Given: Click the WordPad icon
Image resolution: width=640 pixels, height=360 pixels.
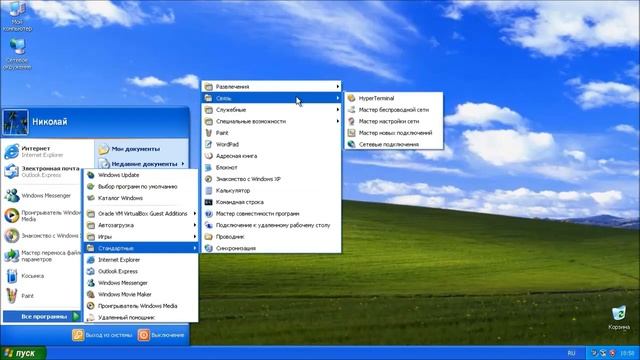Looking at the screenshot, I should [x=209, y=144].
